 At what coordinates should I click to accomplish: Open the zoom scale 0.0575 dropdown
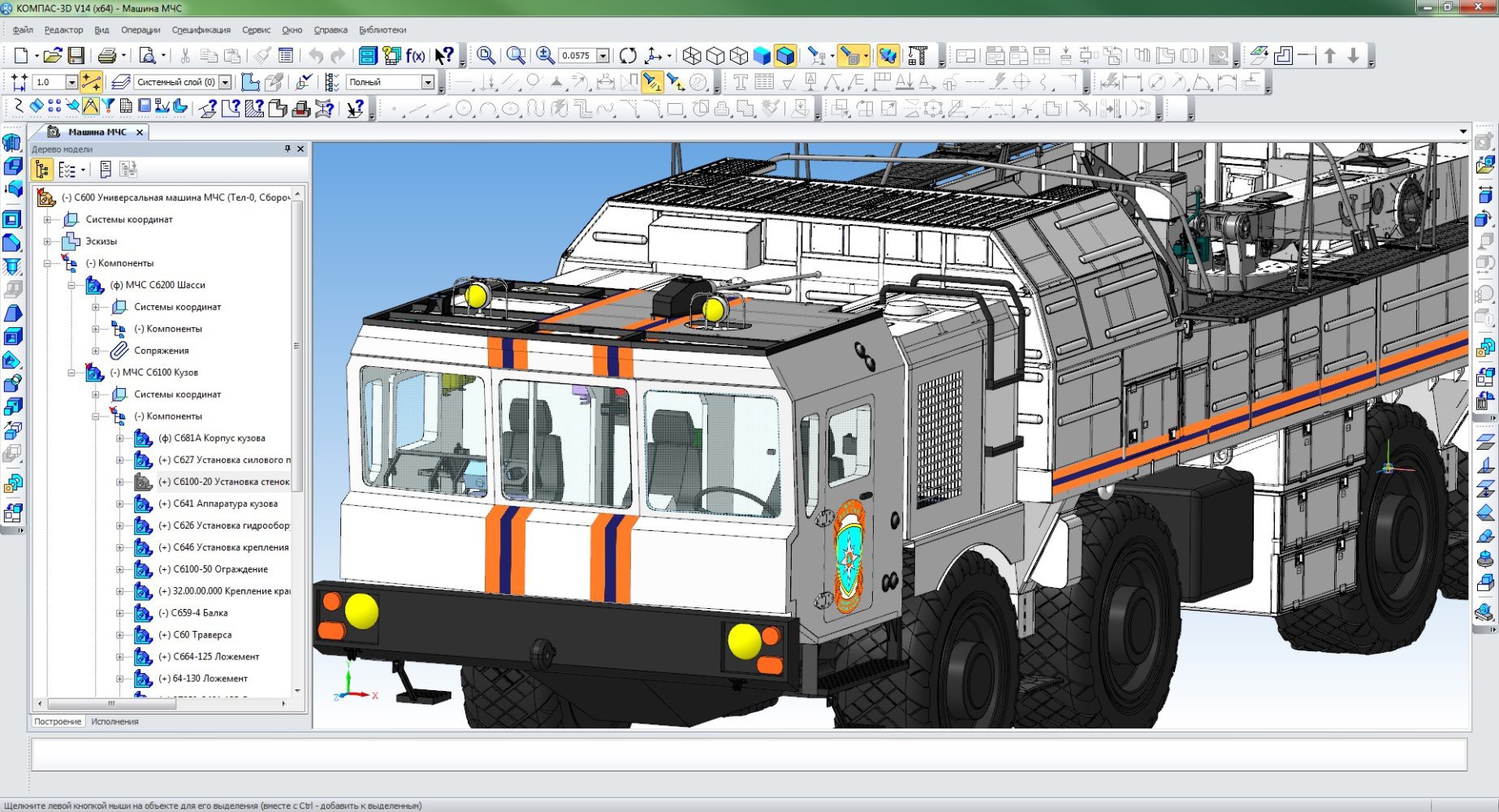(x=603, y=55)
